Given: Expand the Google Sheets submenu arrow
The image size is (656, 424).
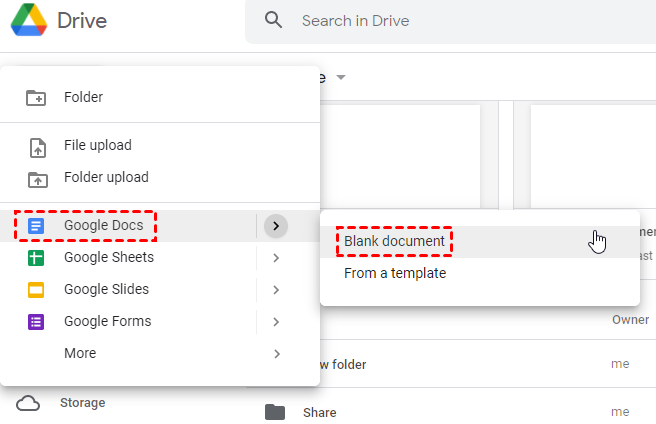Looking at the screenshot, I should click(276, 258).
